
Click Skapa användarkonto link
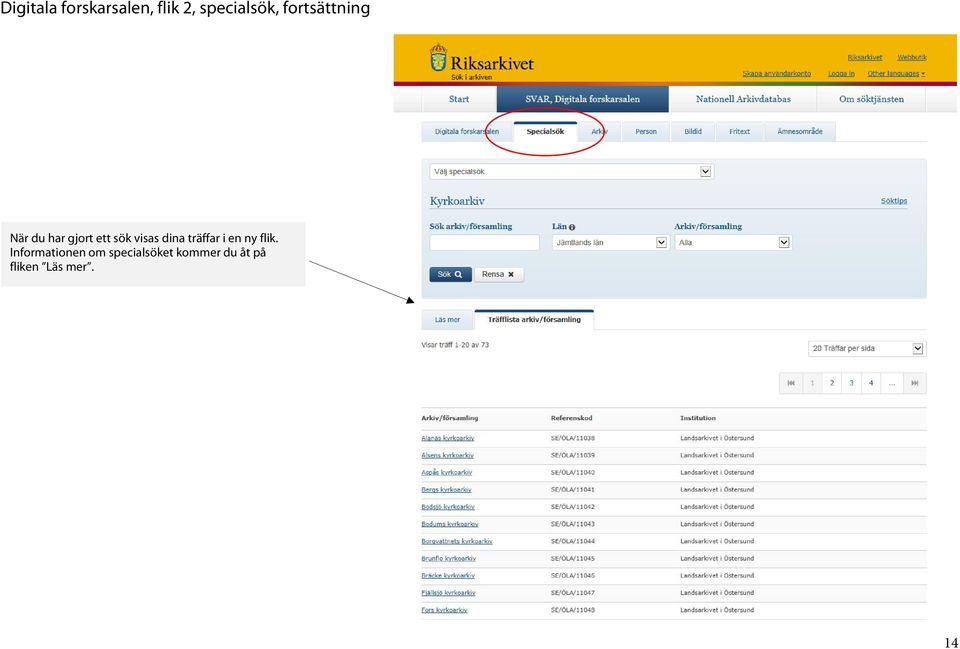pos(776,73)
